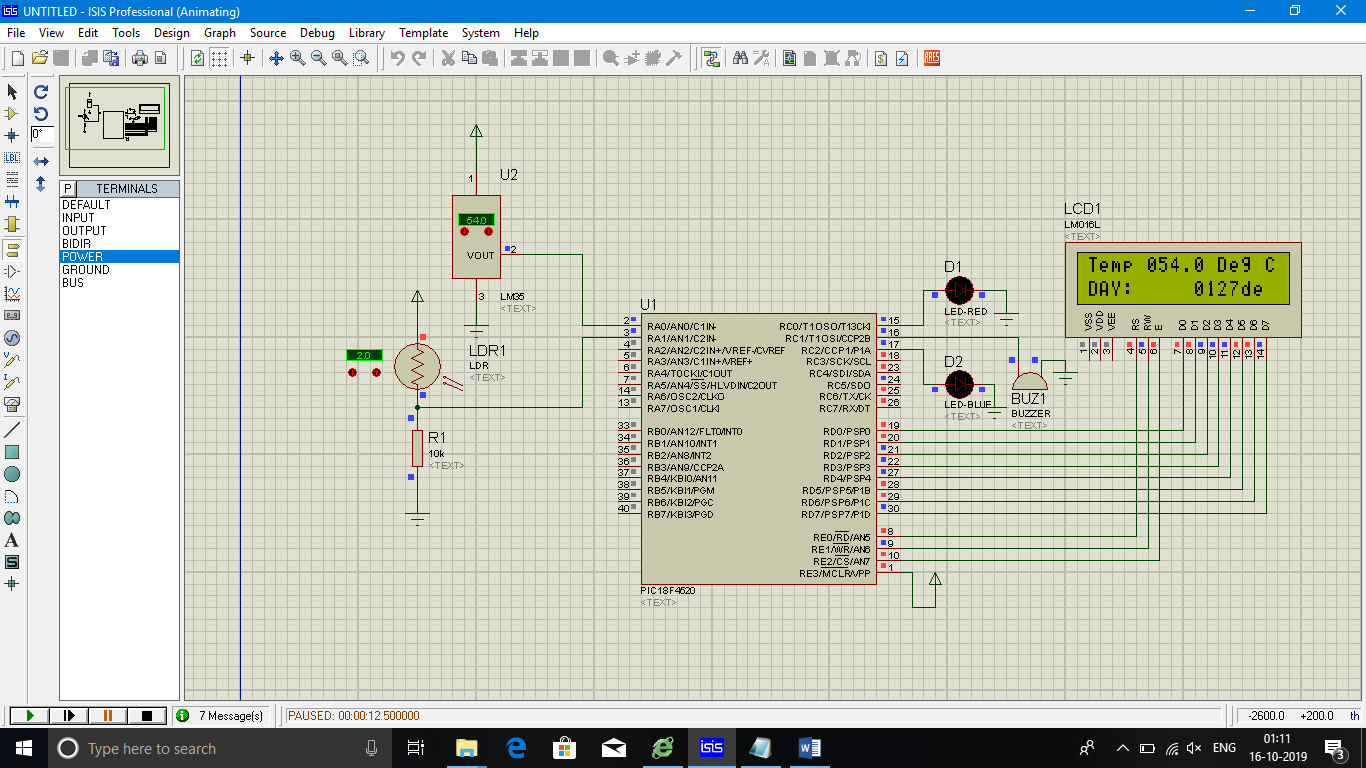
Task: Select generator mode icon
Action: point(12,338)
